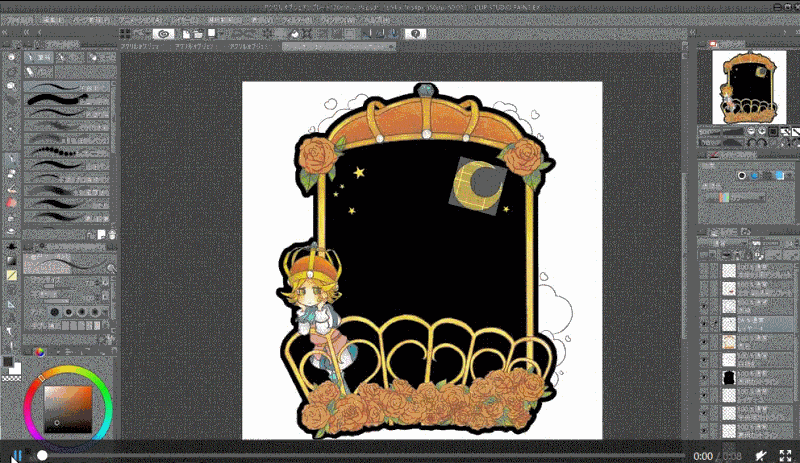
Task: Select the highlighted Pen tool in the tool palette
Action: 11,160
